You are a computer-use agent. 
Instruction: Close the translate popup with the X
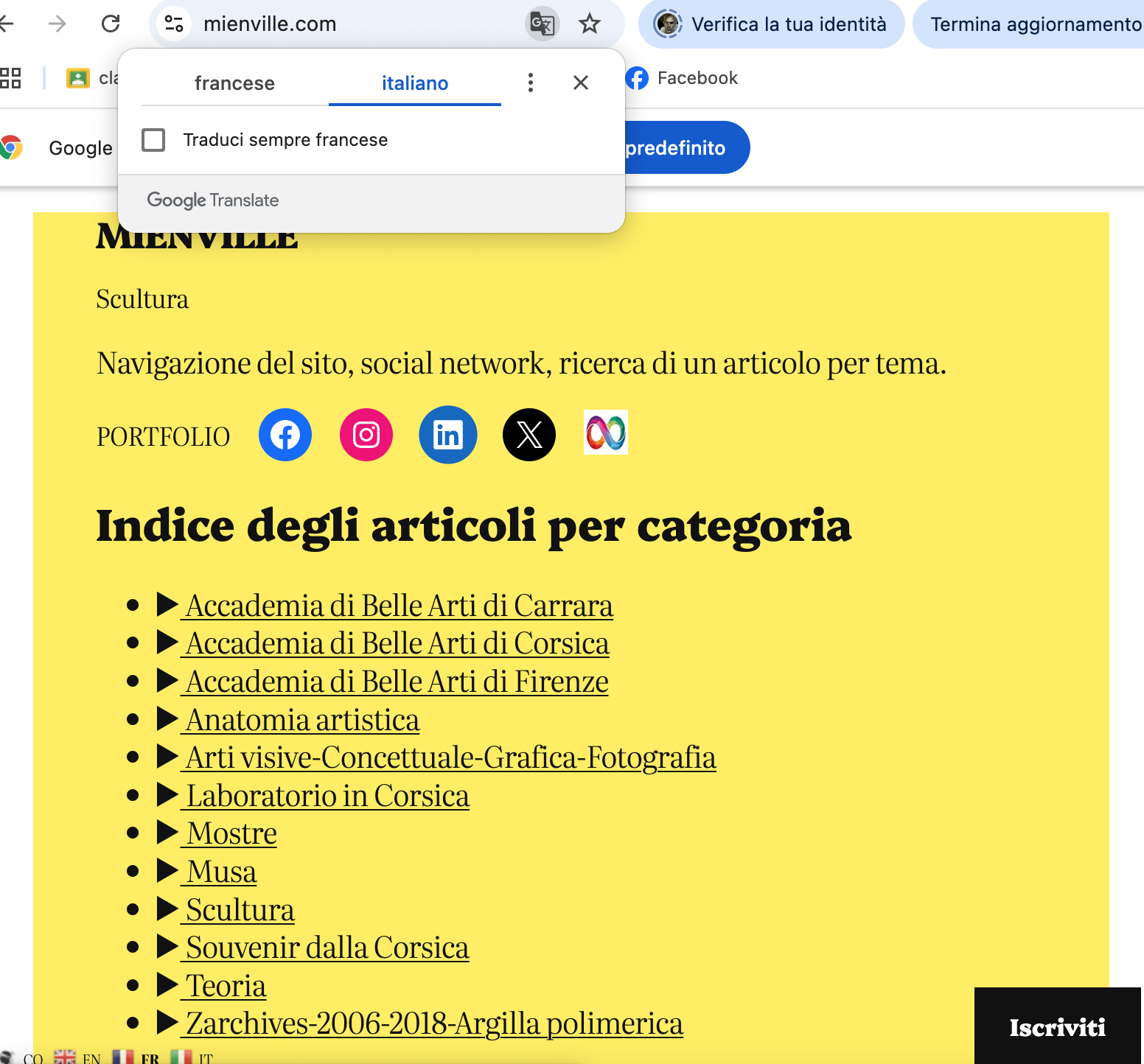tap(581, 83)
